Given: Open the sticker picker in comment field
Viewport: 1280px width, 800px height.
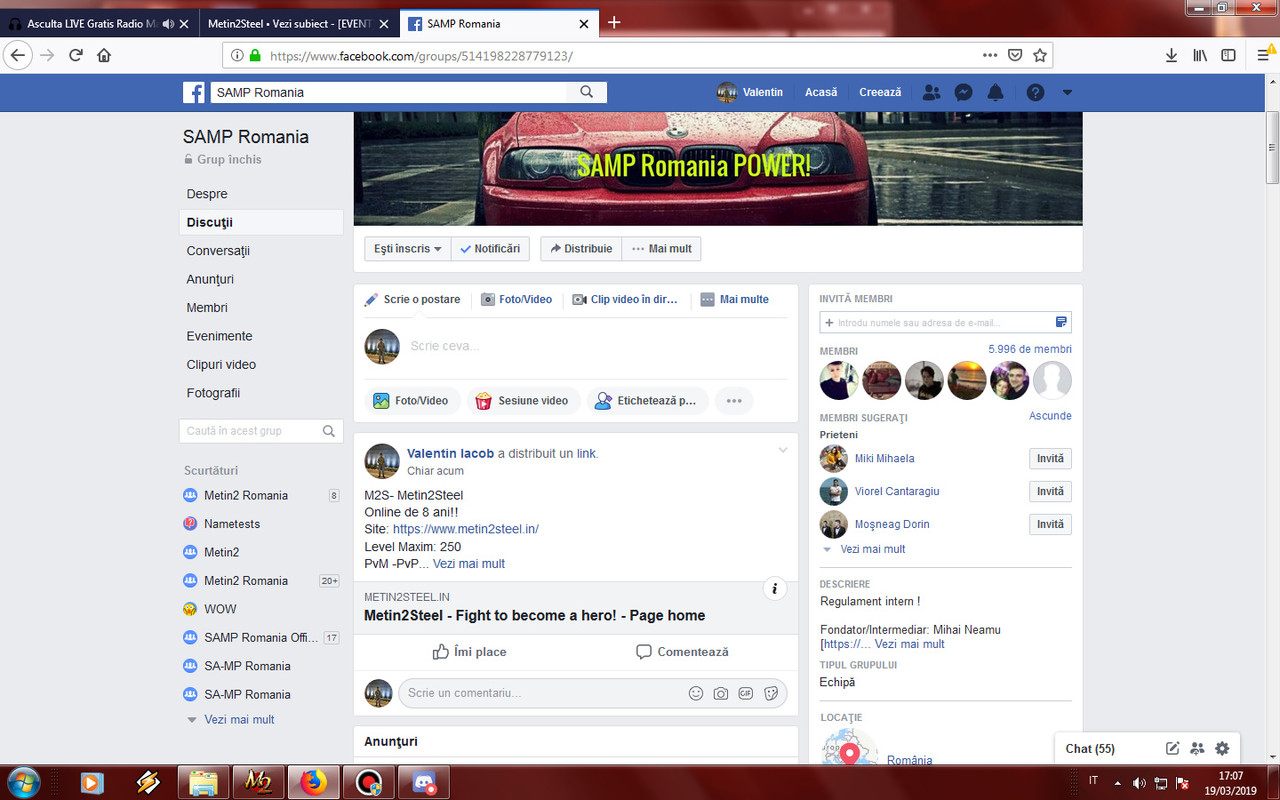Looking at the screenshot, I should pos(771,692).
